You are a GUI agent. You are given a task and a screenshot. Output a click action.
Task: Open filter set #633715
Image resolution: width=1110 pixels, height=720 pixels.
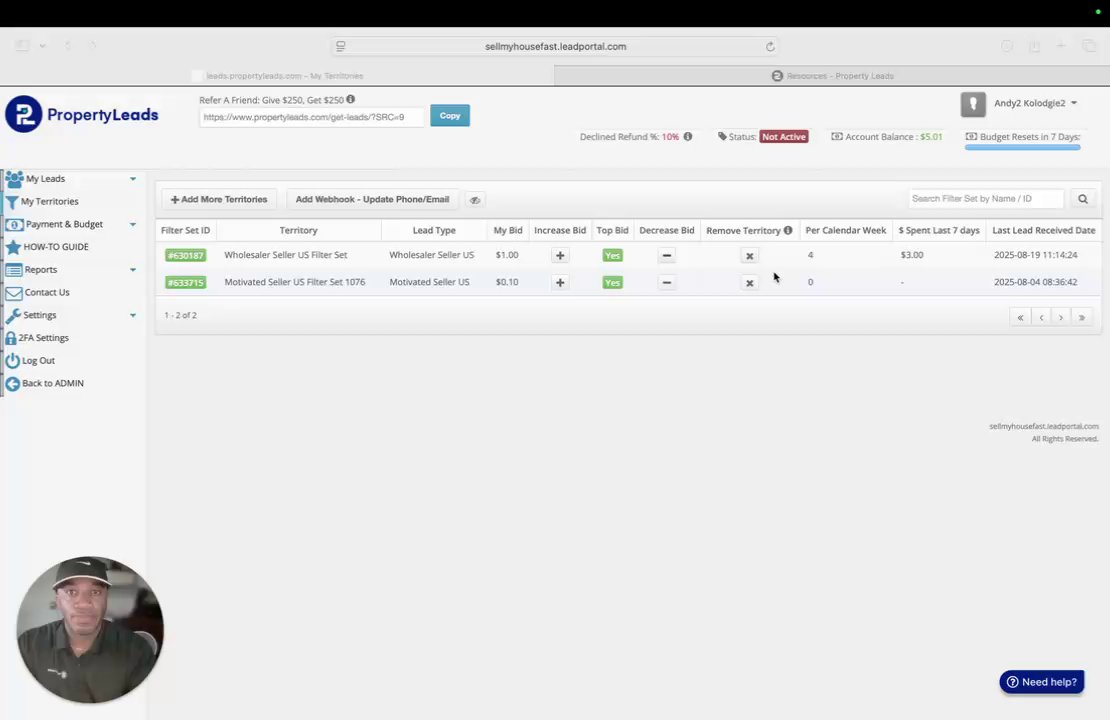pyautogui.click(x=185, y=282)
